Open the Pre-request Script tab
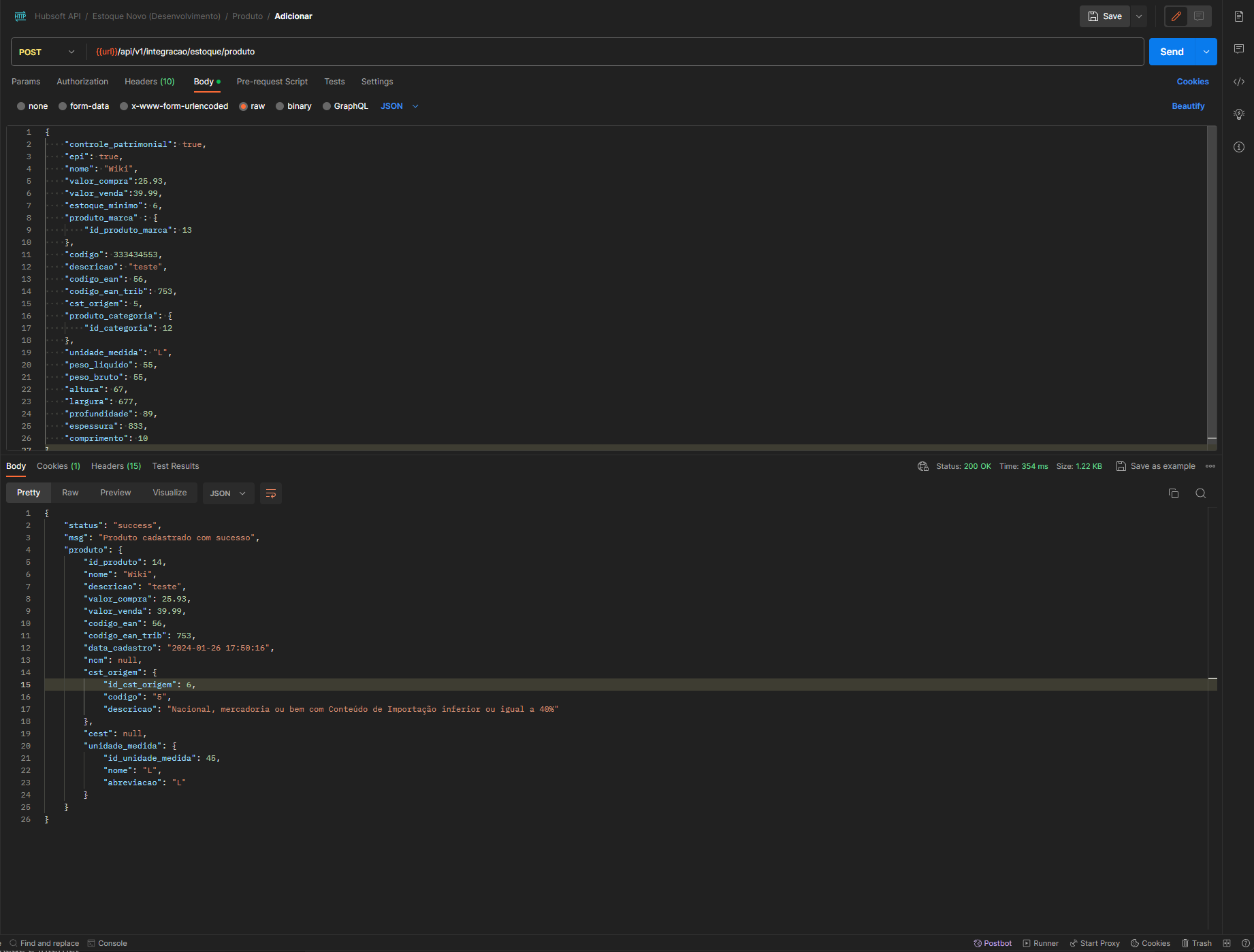This screenshot has height=952, width=1254. tap(272, 82)
